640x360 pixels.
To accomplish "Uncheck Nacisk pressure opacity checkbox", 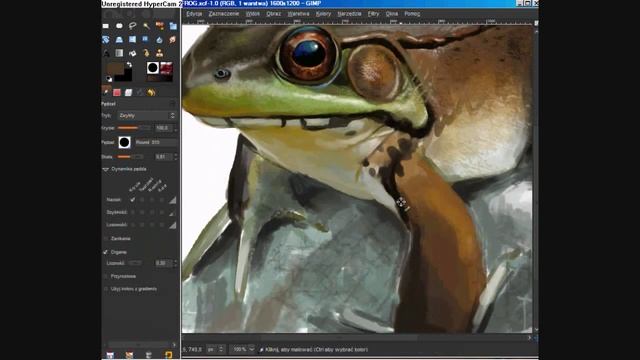I will pyautogui.click(x=132, y=200).
